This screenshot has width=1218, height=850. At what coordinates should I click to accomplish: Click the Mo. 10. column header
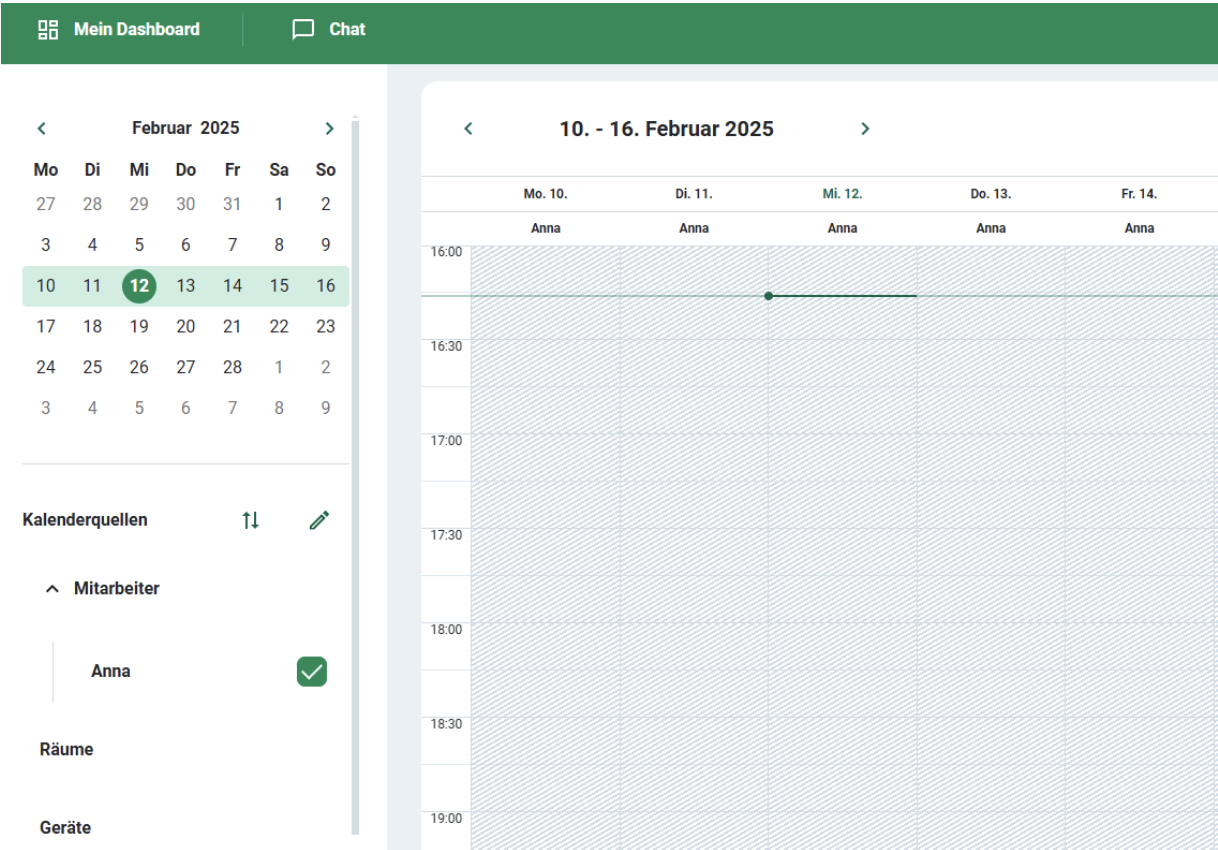546,194
